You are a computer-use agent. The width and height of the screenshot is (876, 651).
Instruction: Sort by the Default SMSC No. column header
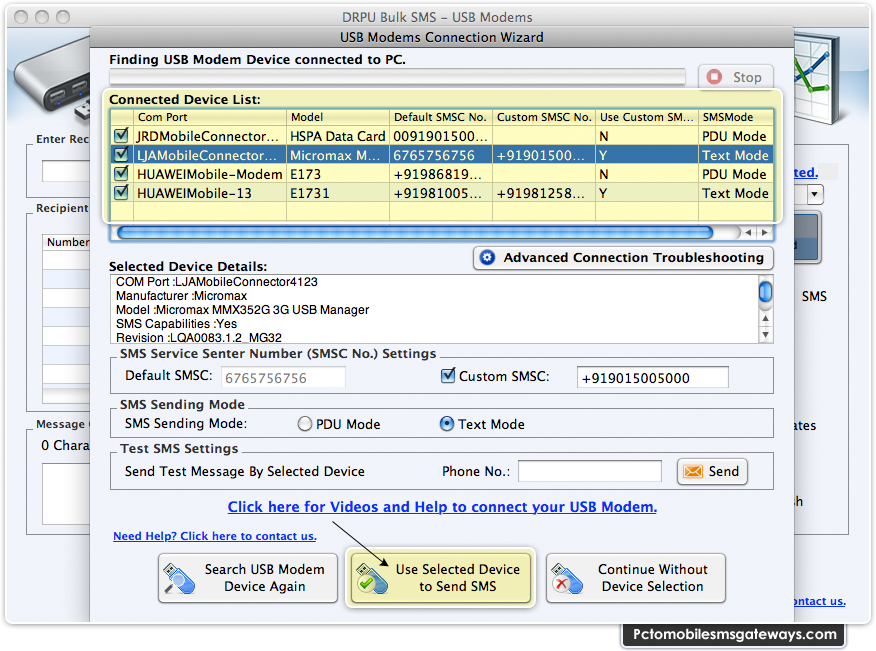441,117
